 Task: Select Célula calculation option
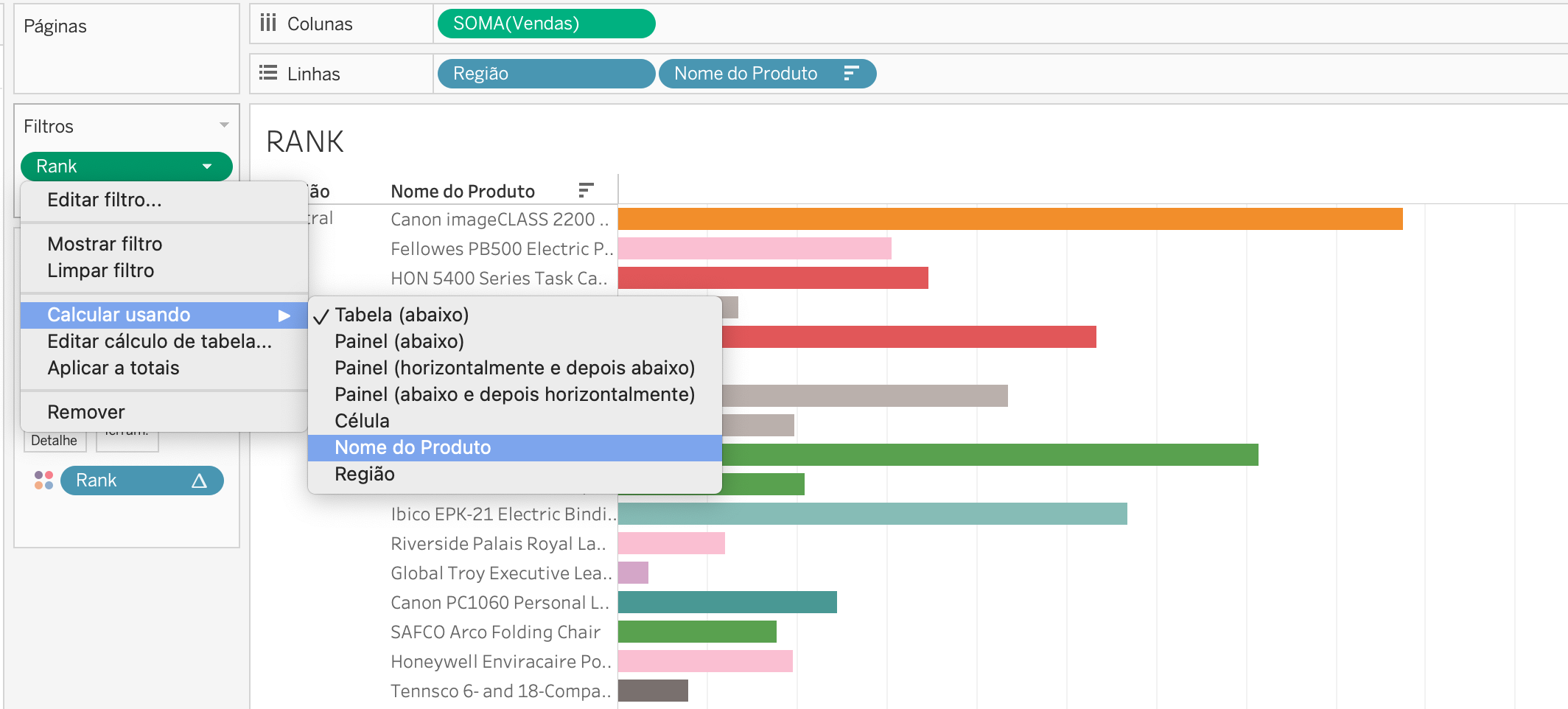(x=362, y=420)
